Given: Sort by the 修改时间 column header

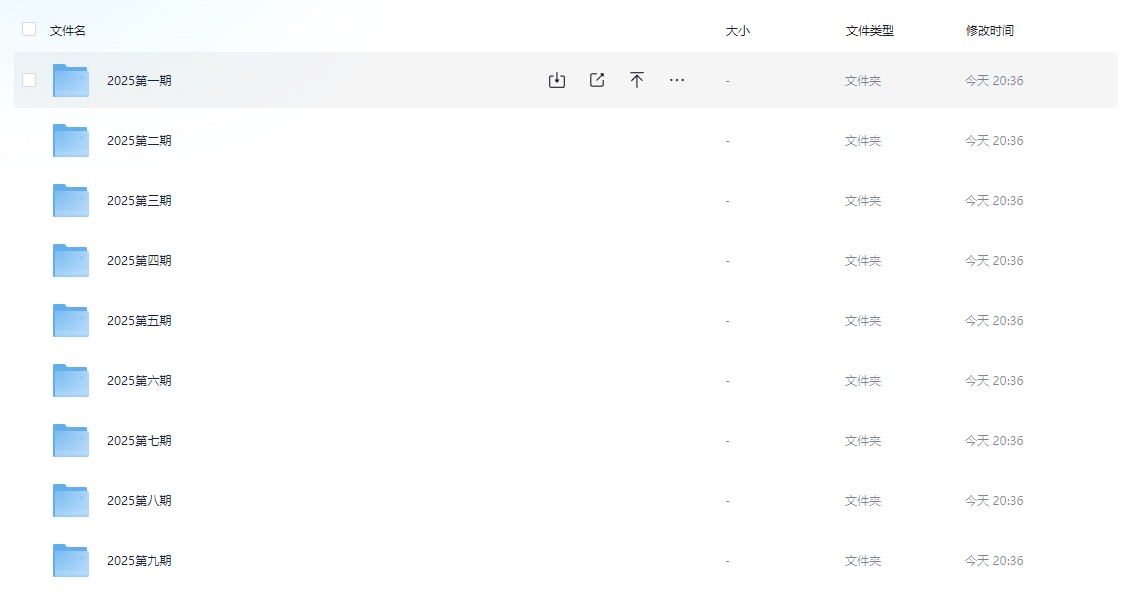Looking at the screenshot, I should [x=990, y=30].
